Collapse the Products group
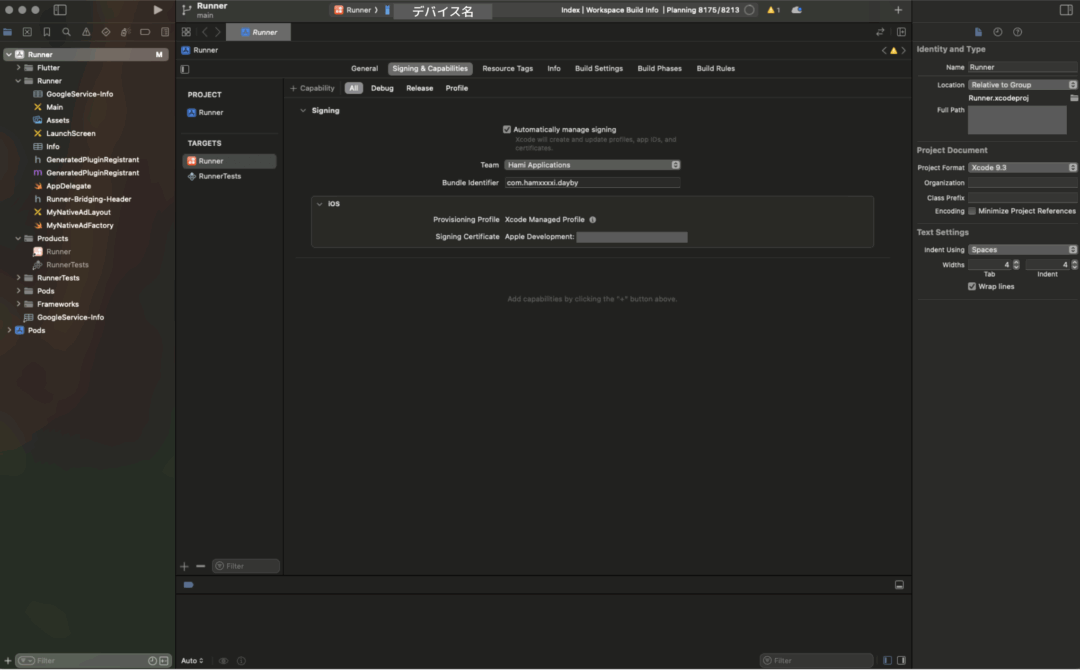1080x670 pixels. (19, 238)
